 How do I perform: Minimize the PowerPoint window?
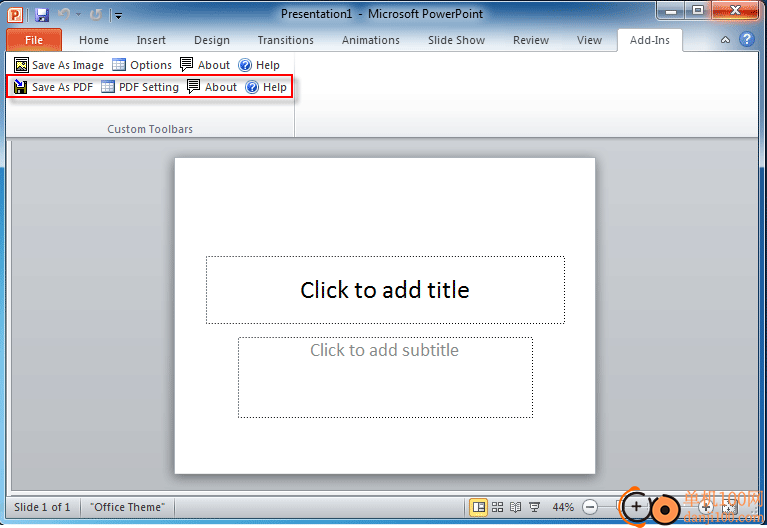pos(671,11)
